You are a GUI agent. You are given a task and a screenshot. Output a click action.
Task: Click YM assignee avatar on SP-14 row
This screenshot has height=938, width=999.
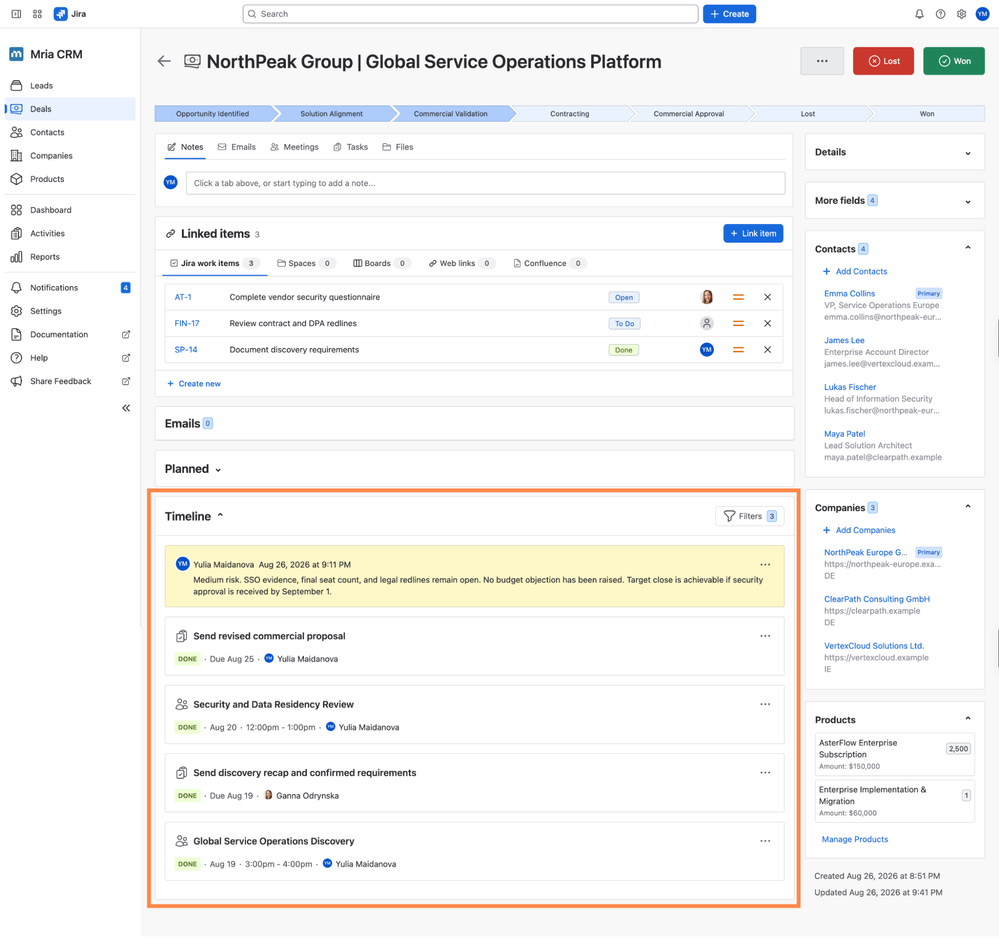coord(707,350)
